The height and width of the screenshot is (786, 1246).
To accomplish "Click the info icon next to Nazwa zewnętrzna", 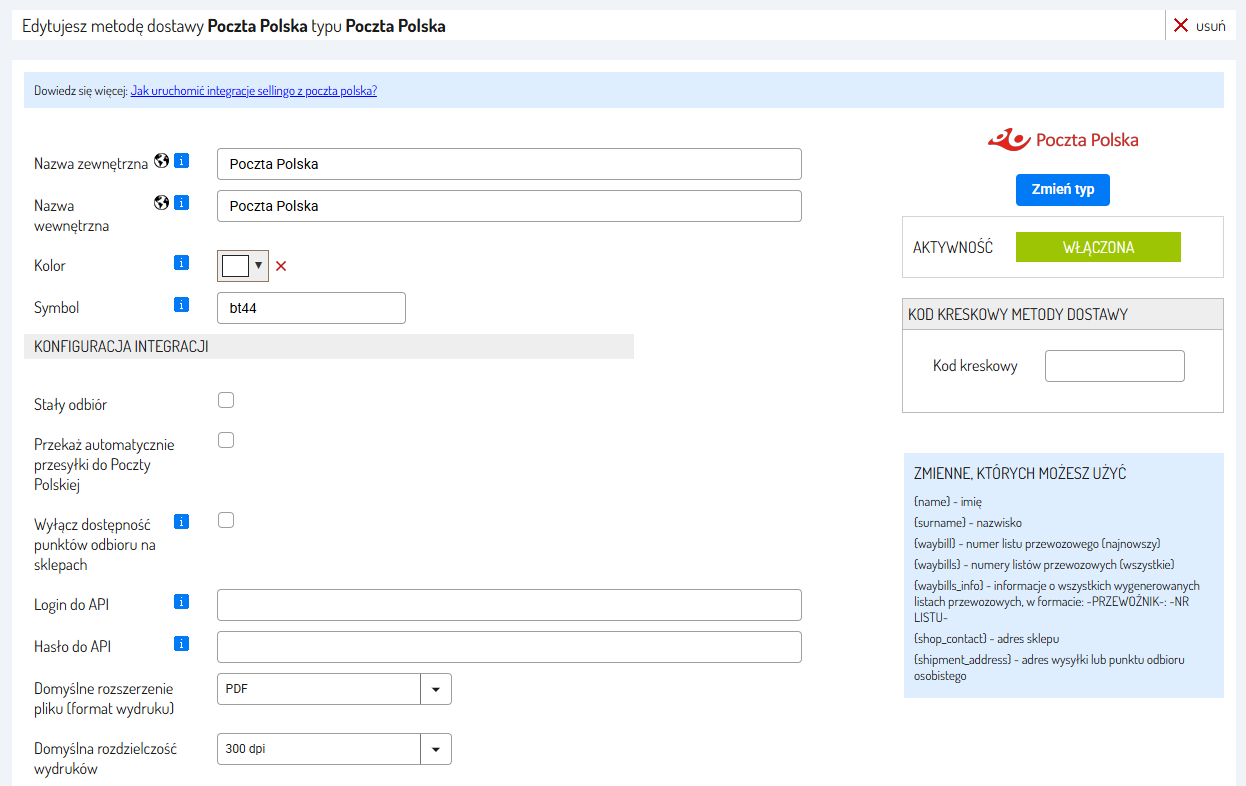I will 181,161.
